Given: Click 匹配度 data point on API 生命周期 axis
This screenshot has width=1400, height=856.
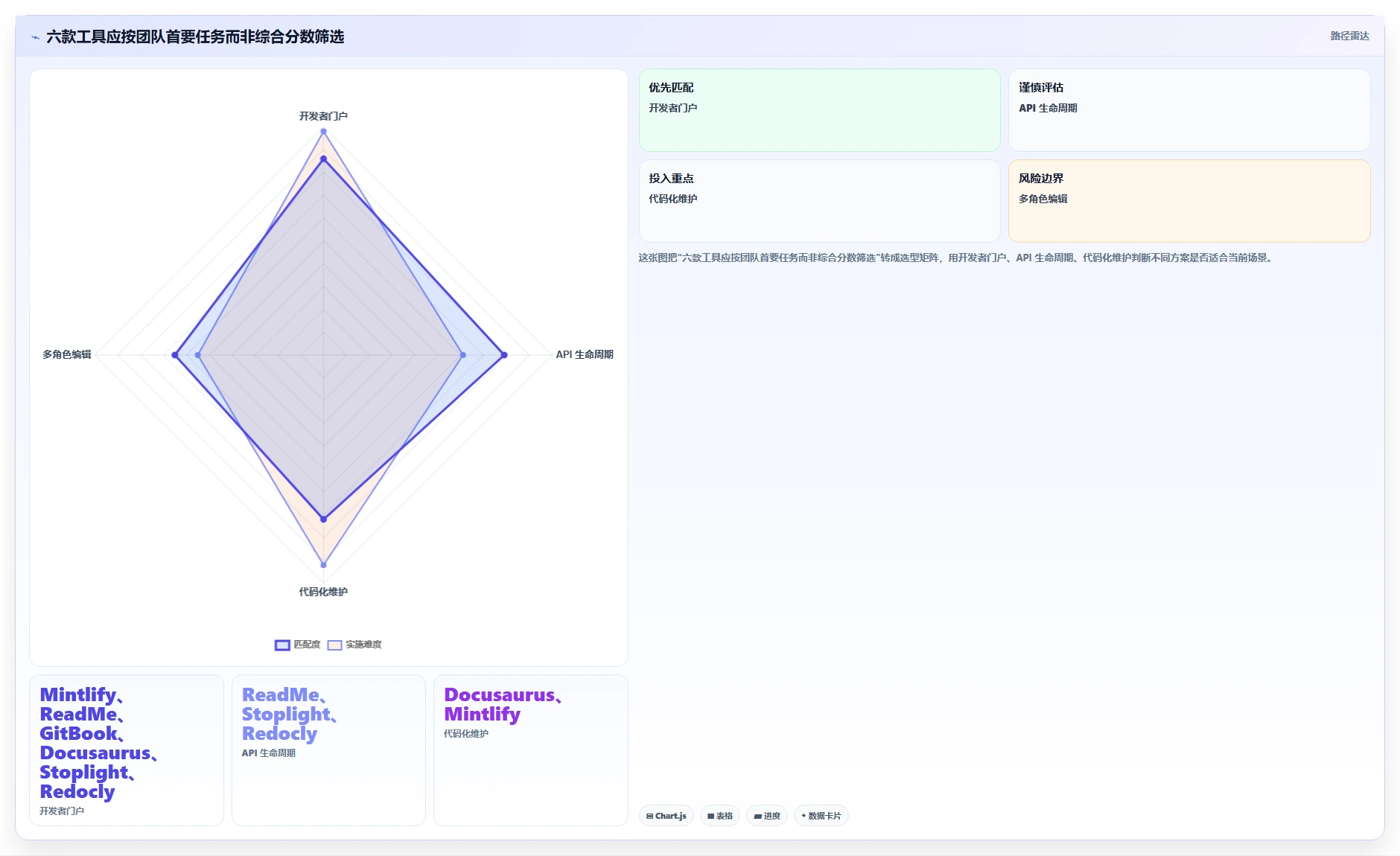Looking at the screenshot, I should (504, 355).
